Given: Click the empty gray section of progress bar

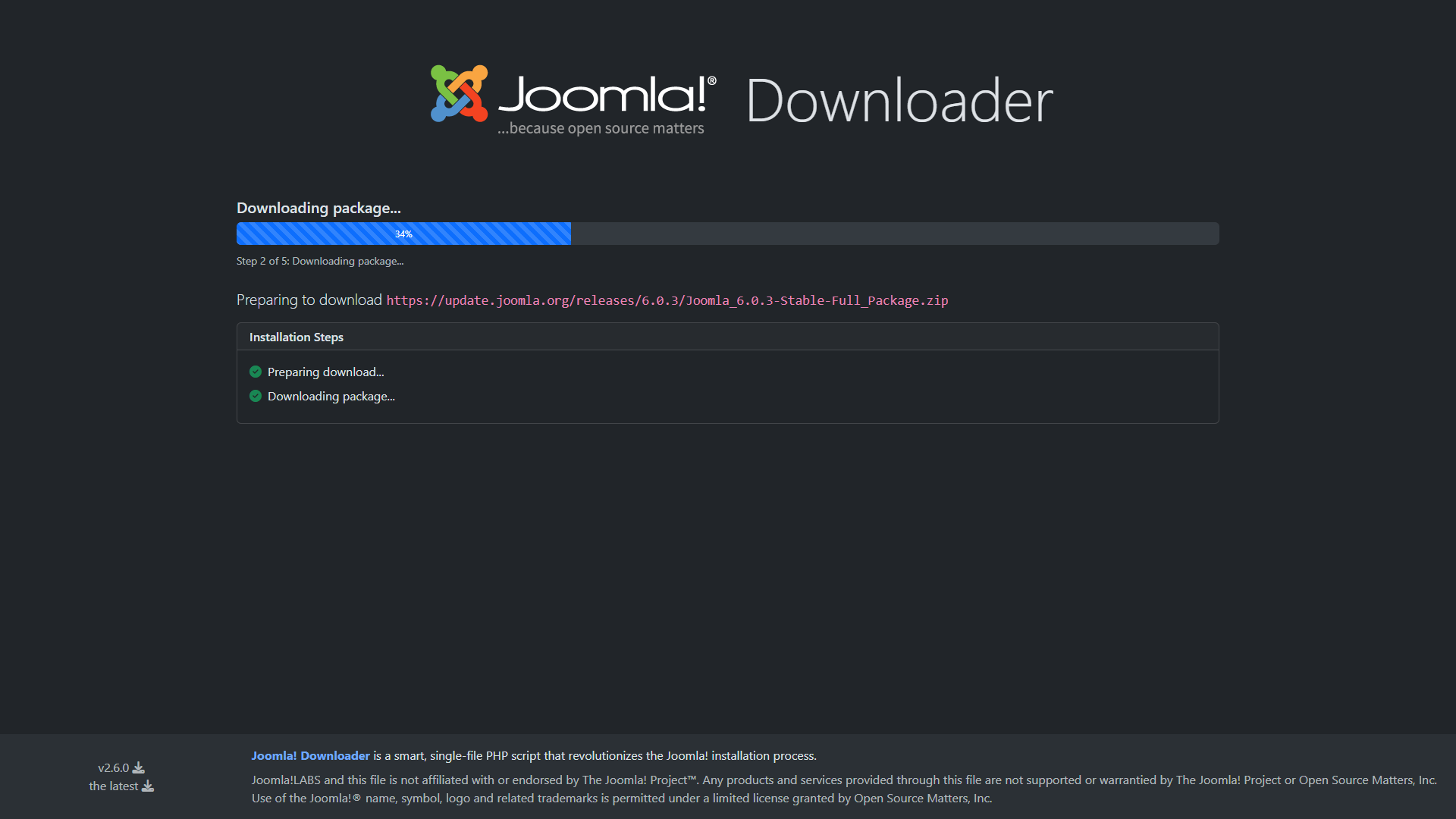Looking at the screenshot, I should [895, 234].
